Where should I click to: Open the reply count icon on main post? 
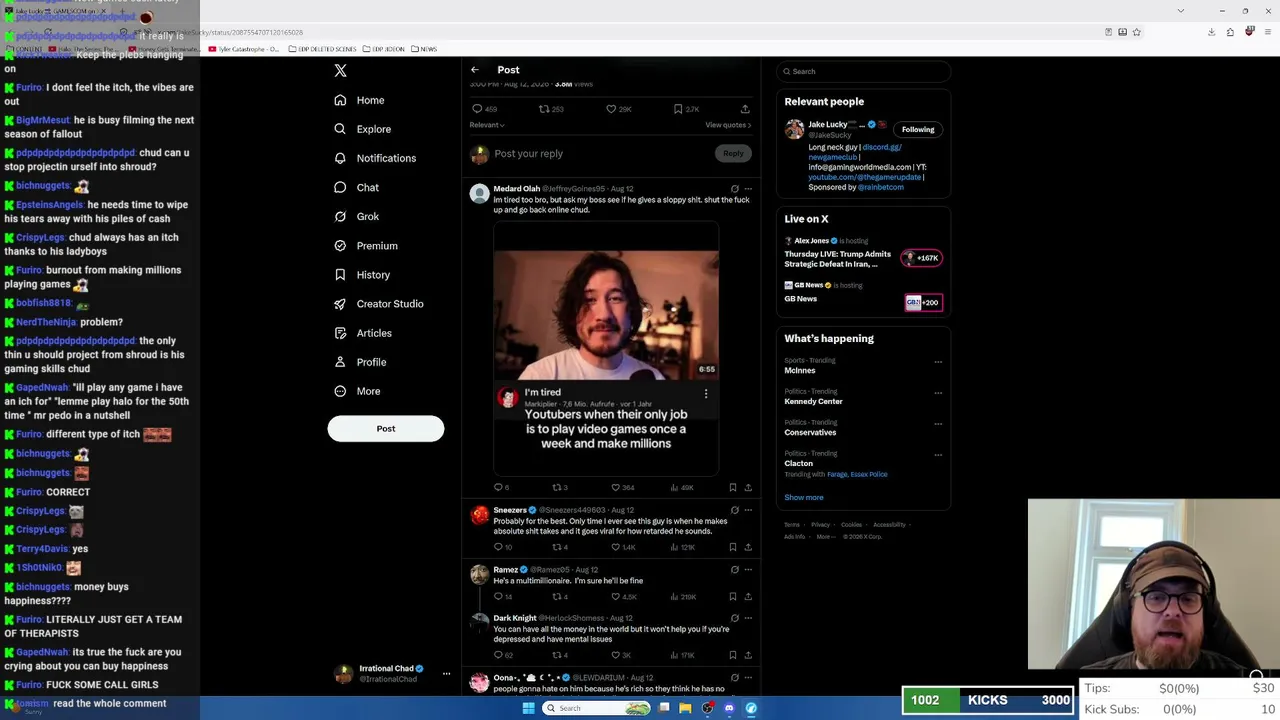(477, 109)
